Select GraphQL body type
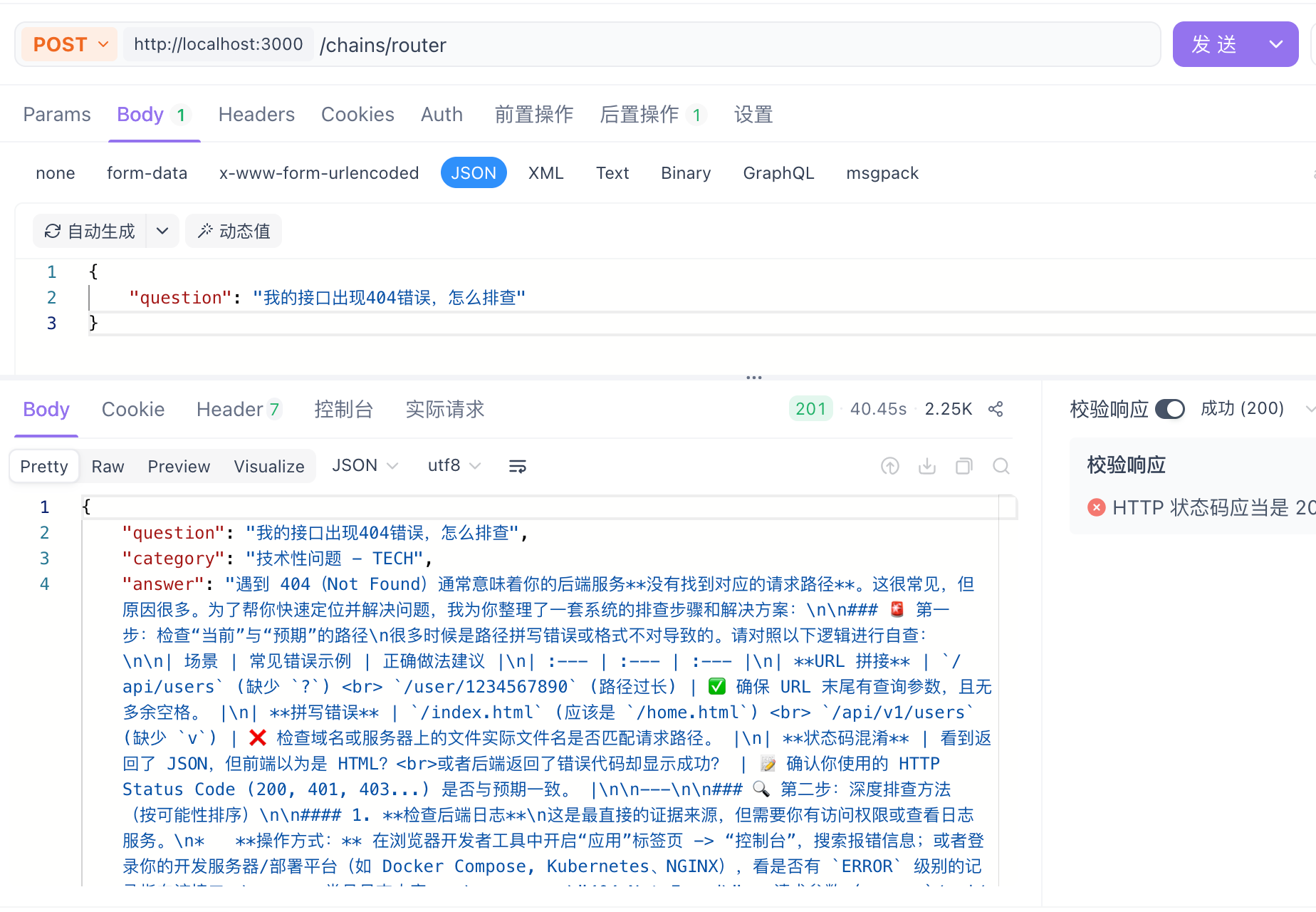This screenshot has width=1316, height=912. coord(778,173)
